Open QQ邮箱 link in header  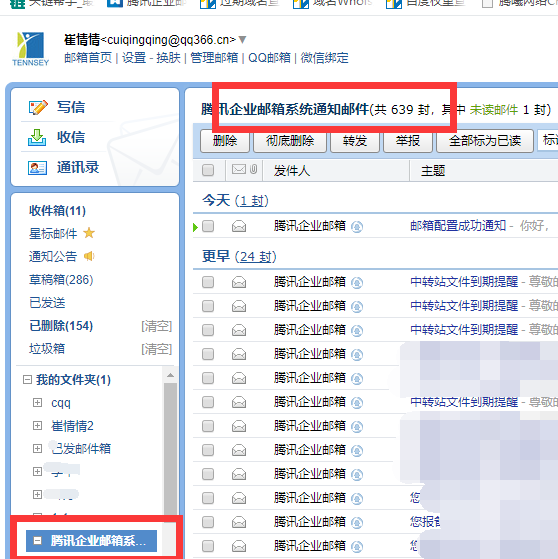click(x=269, y=58)
